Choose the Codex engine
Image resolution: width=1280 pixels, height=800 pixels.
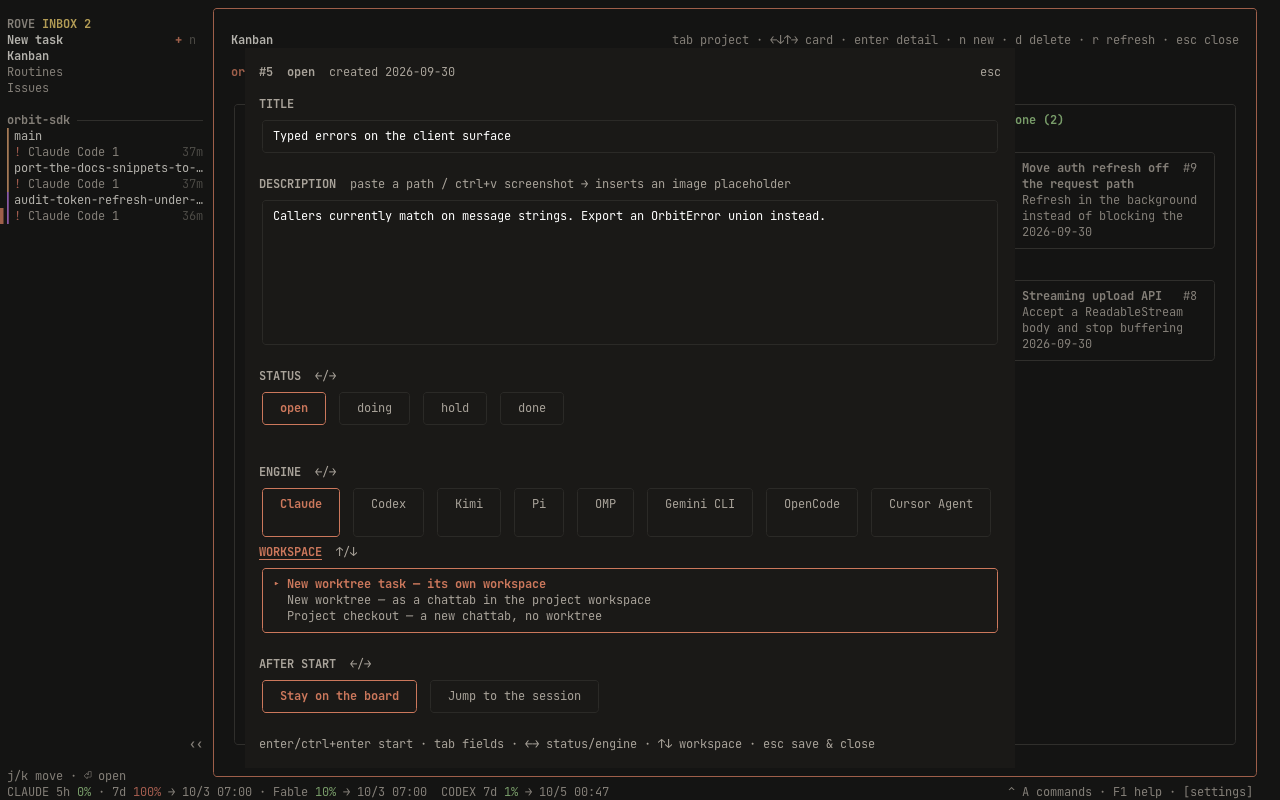[388, 512]
